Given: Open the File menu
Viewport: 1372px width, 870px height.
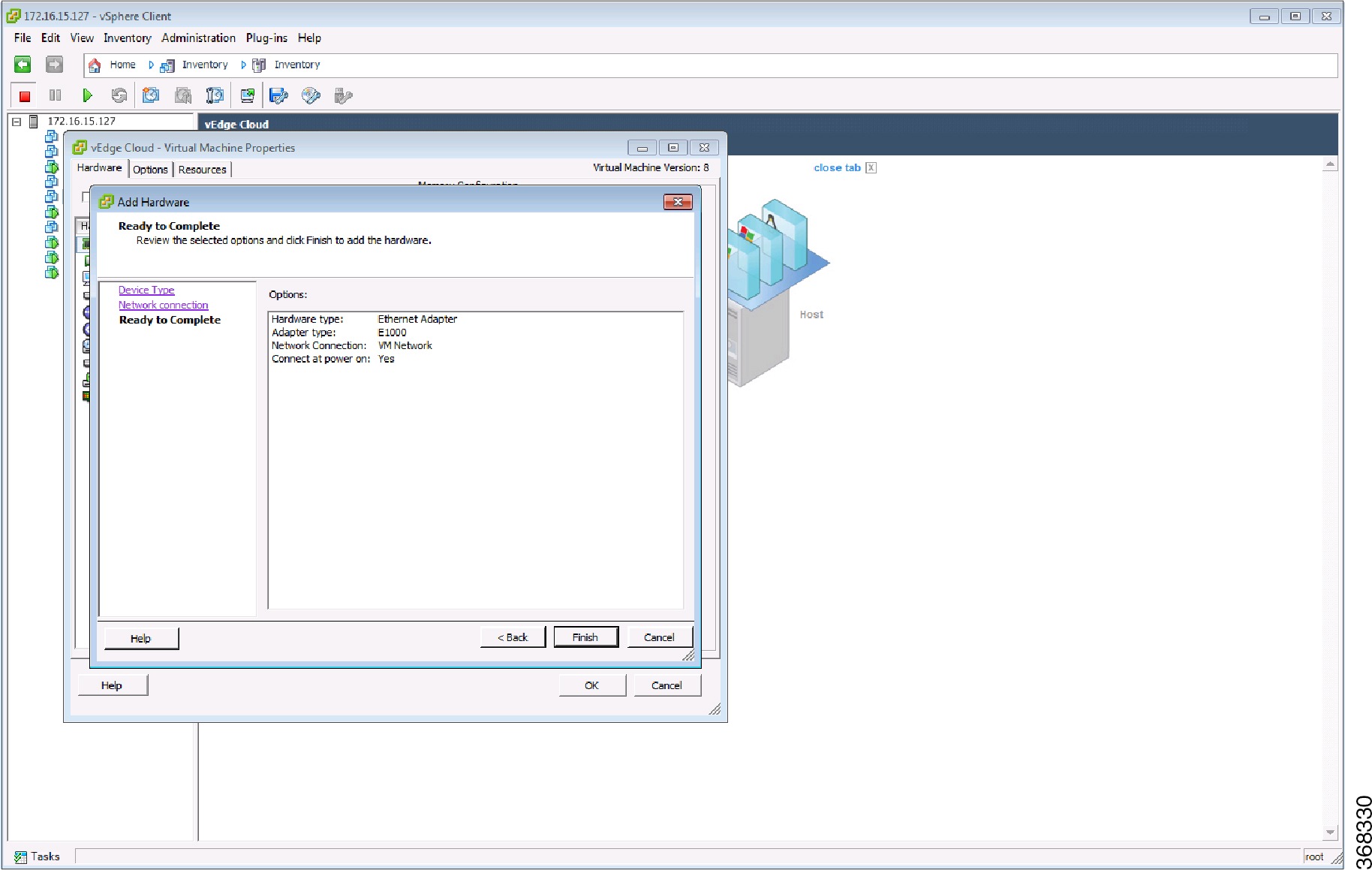Looking at the screenshot, I should (23, 38).
